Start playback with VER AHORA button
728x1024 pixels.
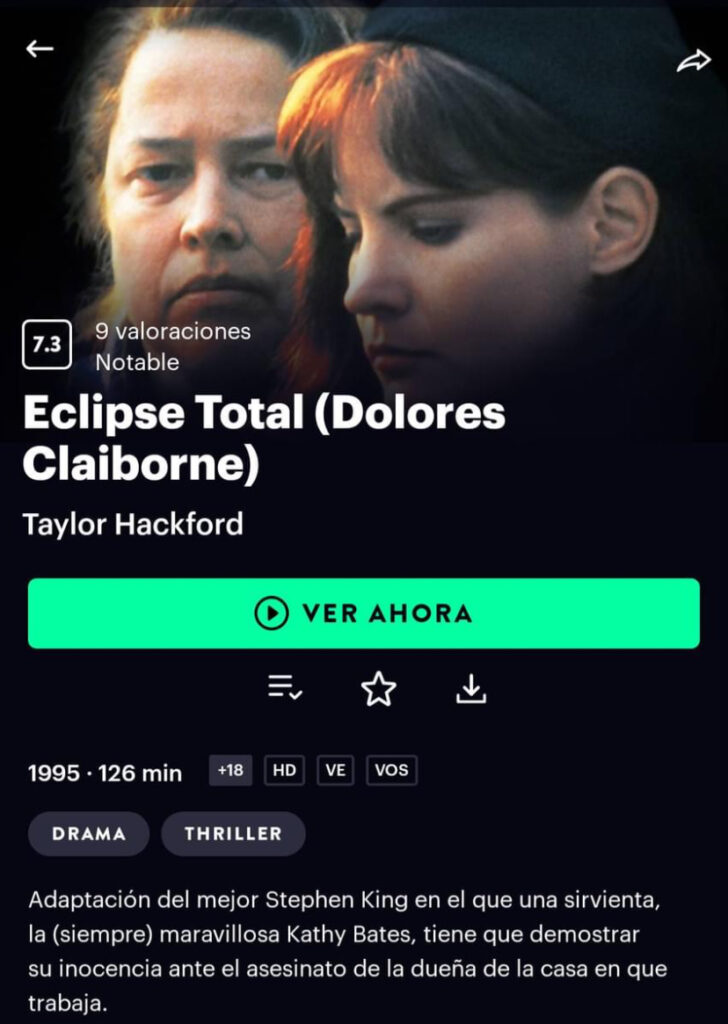(x=364, y=613)
